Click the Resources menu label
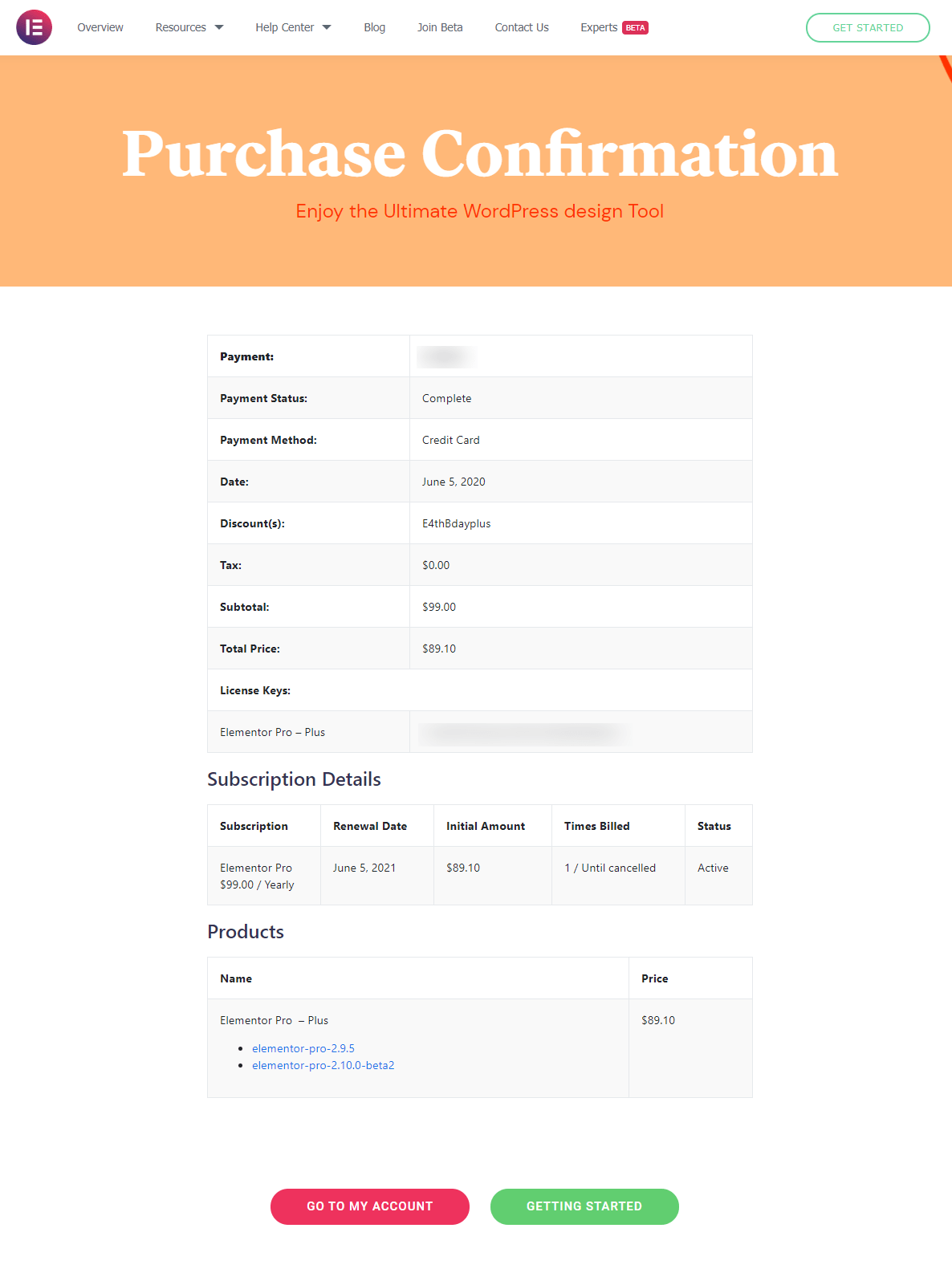This screenshot has height=1277, width=952. coord(181,27)
